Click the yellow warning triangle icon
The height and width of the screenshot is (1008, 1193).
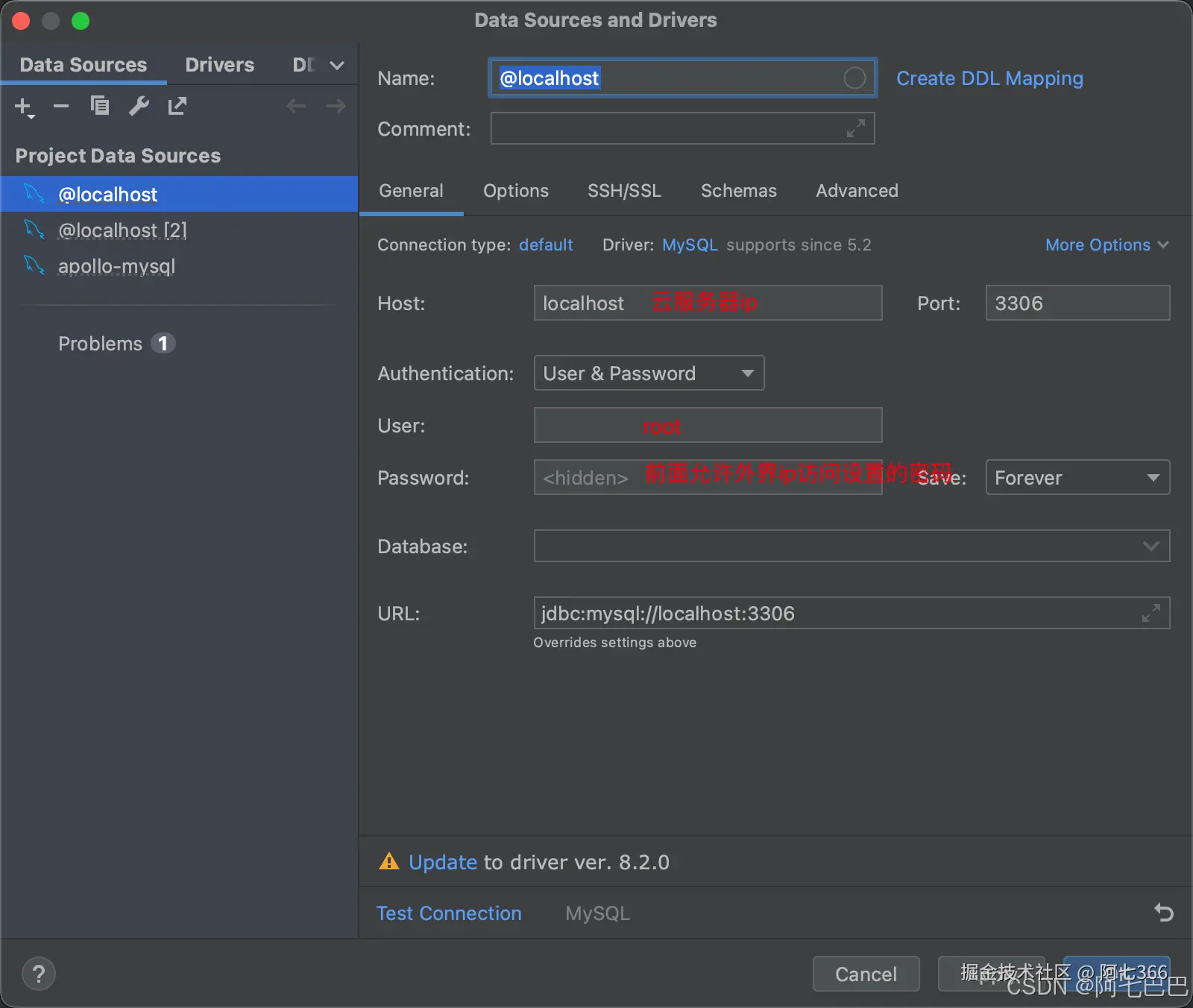point(389,862)
